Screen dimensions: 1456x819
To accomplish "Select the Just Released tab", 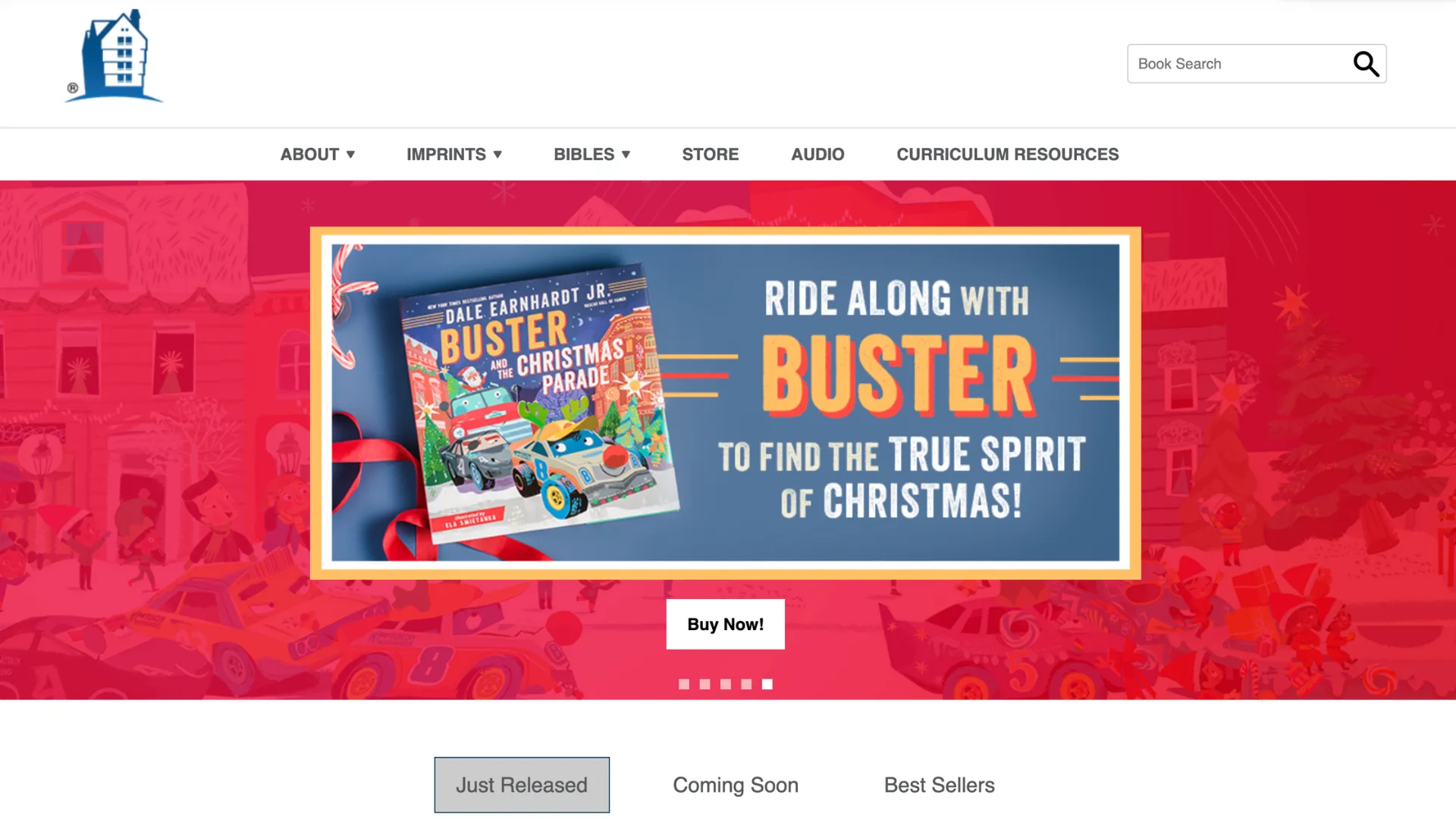I will (x=522, y=785).
